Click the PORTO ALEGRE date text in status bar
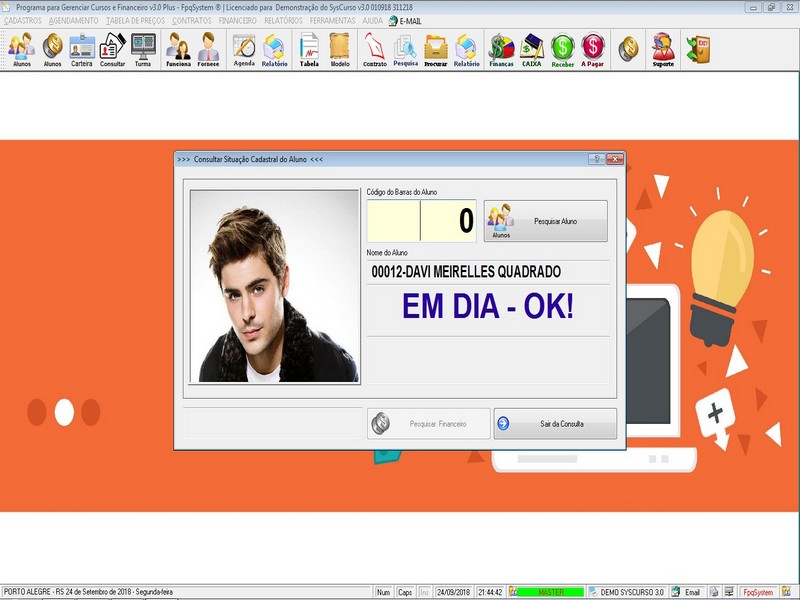This screenshot has width=800, height=600. pos(88,592)
